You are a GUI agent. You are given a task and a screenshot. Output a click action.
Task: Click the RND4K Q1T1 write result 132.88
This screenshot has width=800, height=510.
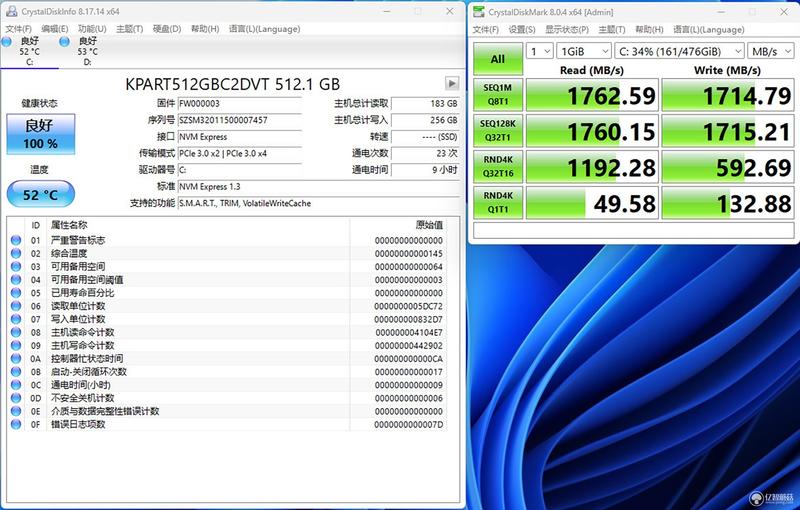(x=728, y=203)
